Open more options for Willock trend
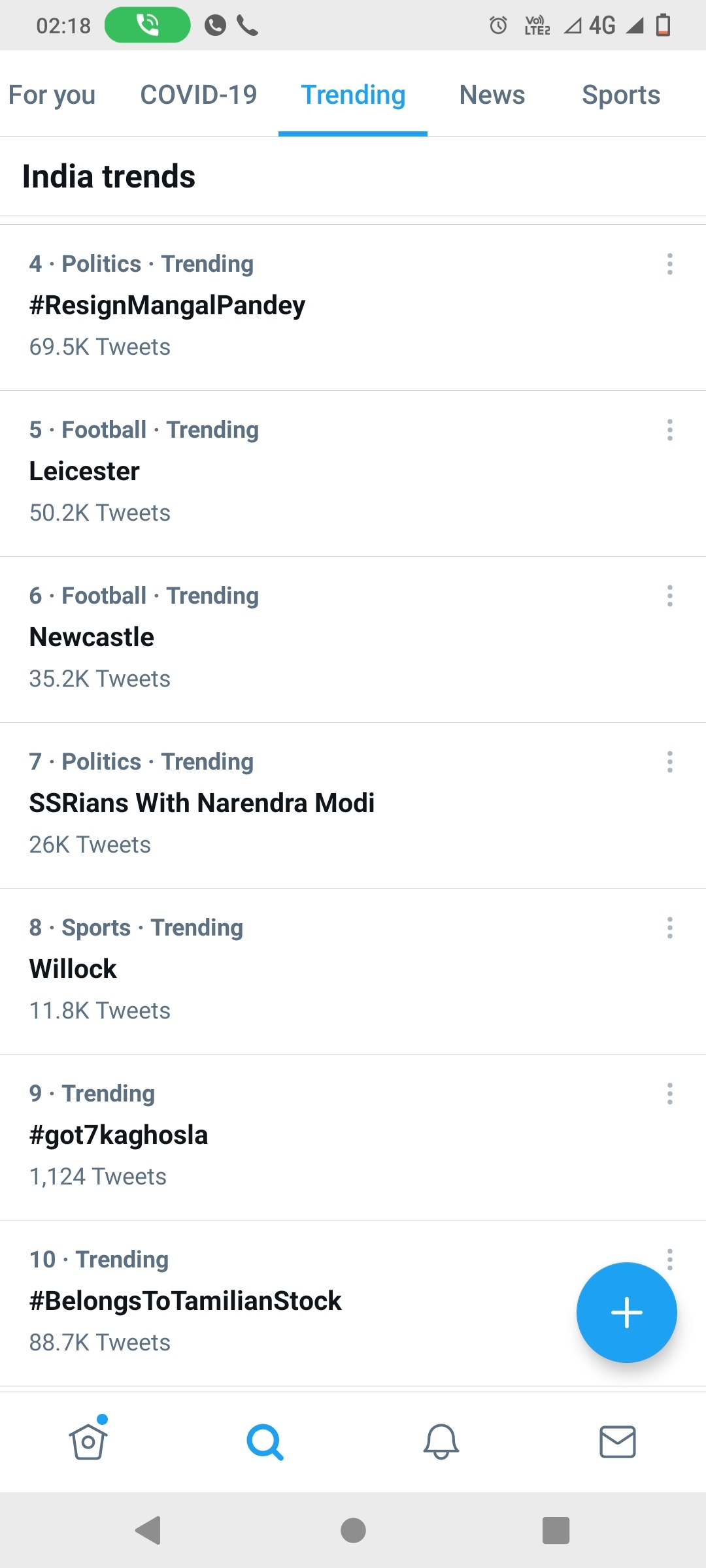Viewport: 706px width, 1568px height. coord(669,928)
